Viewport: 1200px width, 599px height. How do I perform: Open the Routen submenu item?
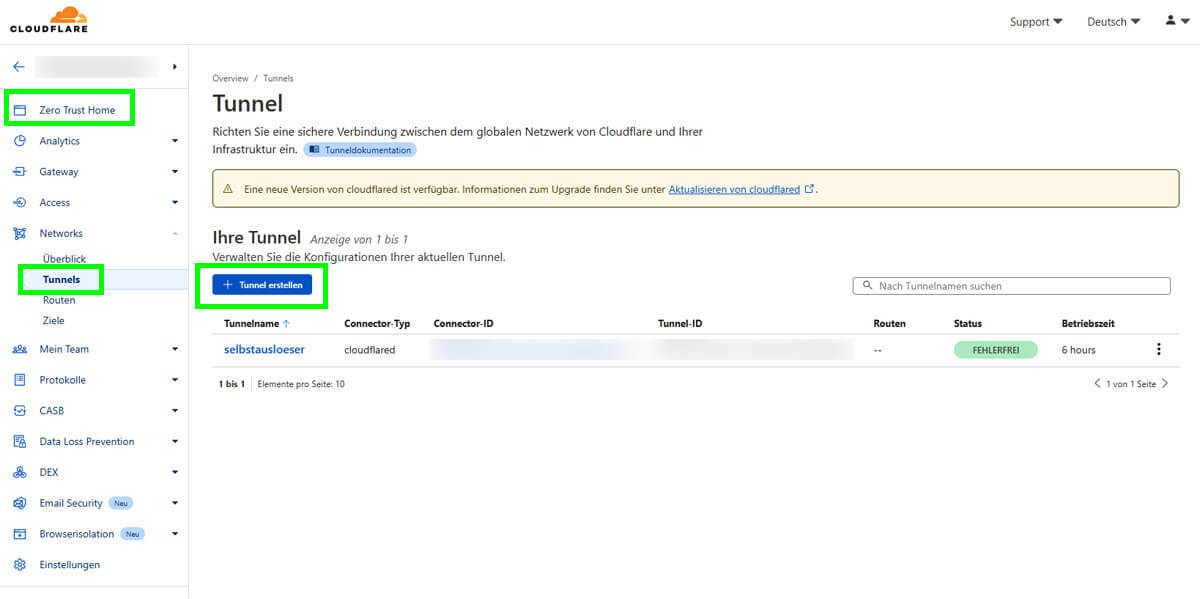coord(59,300)
